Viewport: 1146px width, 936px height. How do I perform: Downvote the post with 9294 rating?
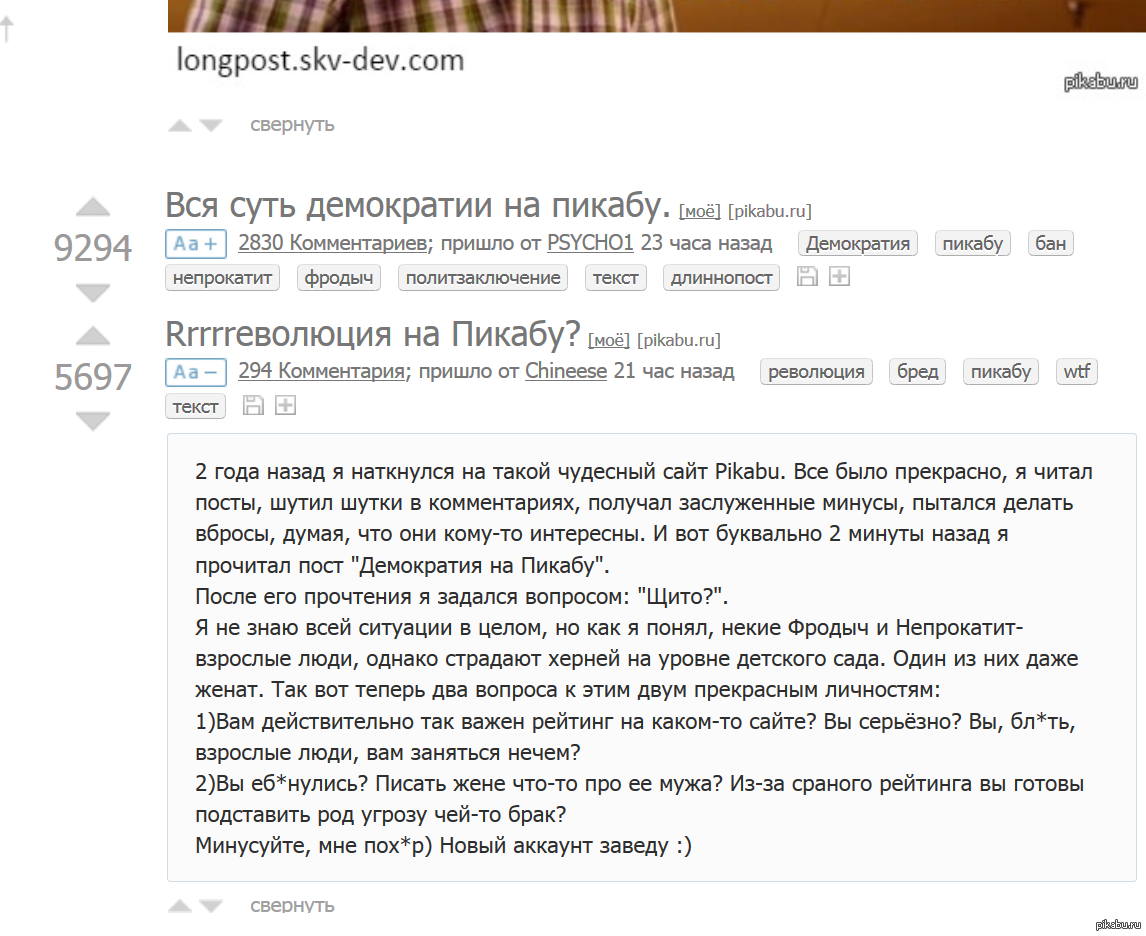[x=93, y=293]
